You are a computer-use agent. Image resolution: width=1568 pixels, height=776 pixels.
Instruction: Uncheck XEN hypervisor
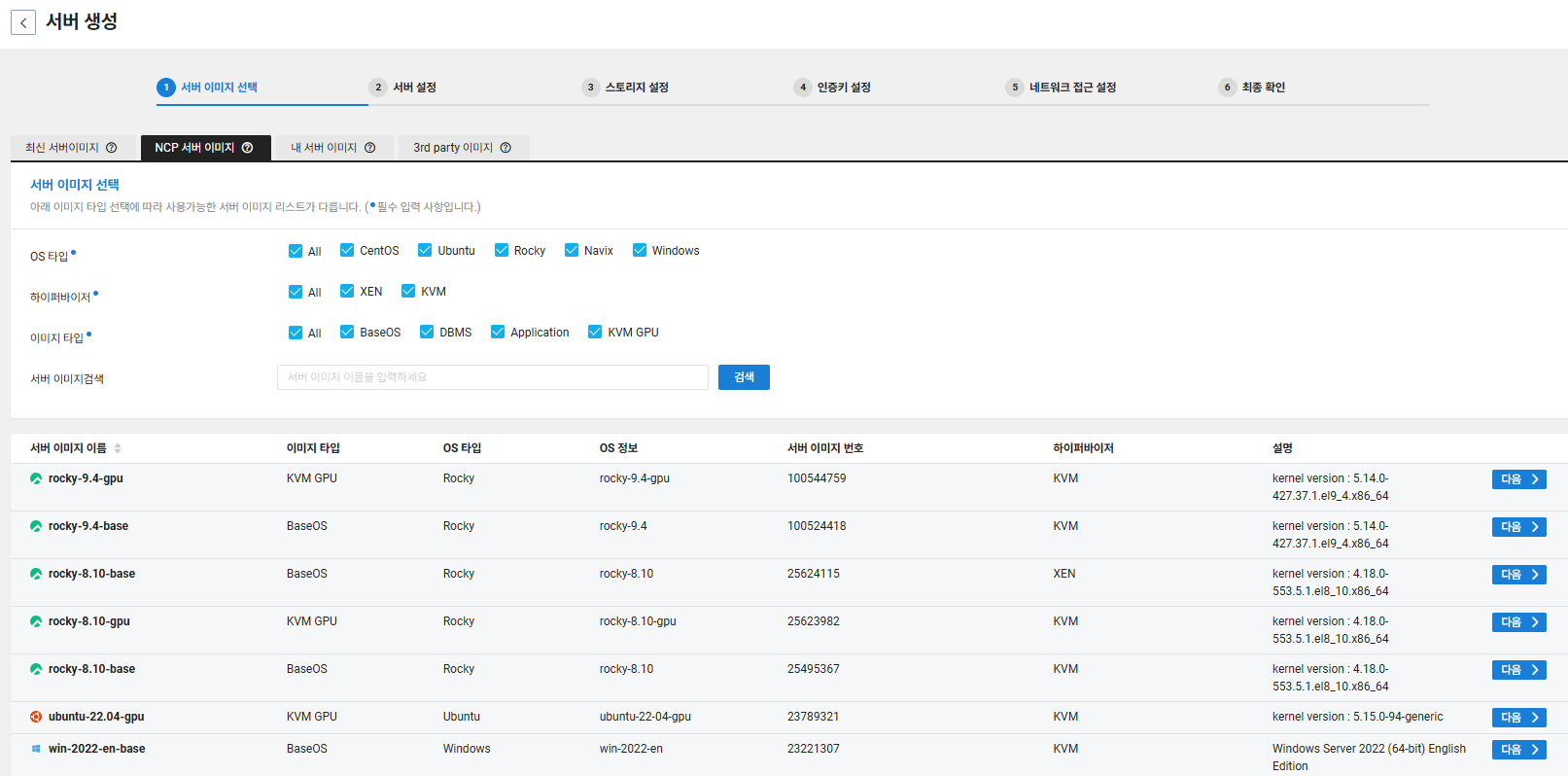click(347, 291)
